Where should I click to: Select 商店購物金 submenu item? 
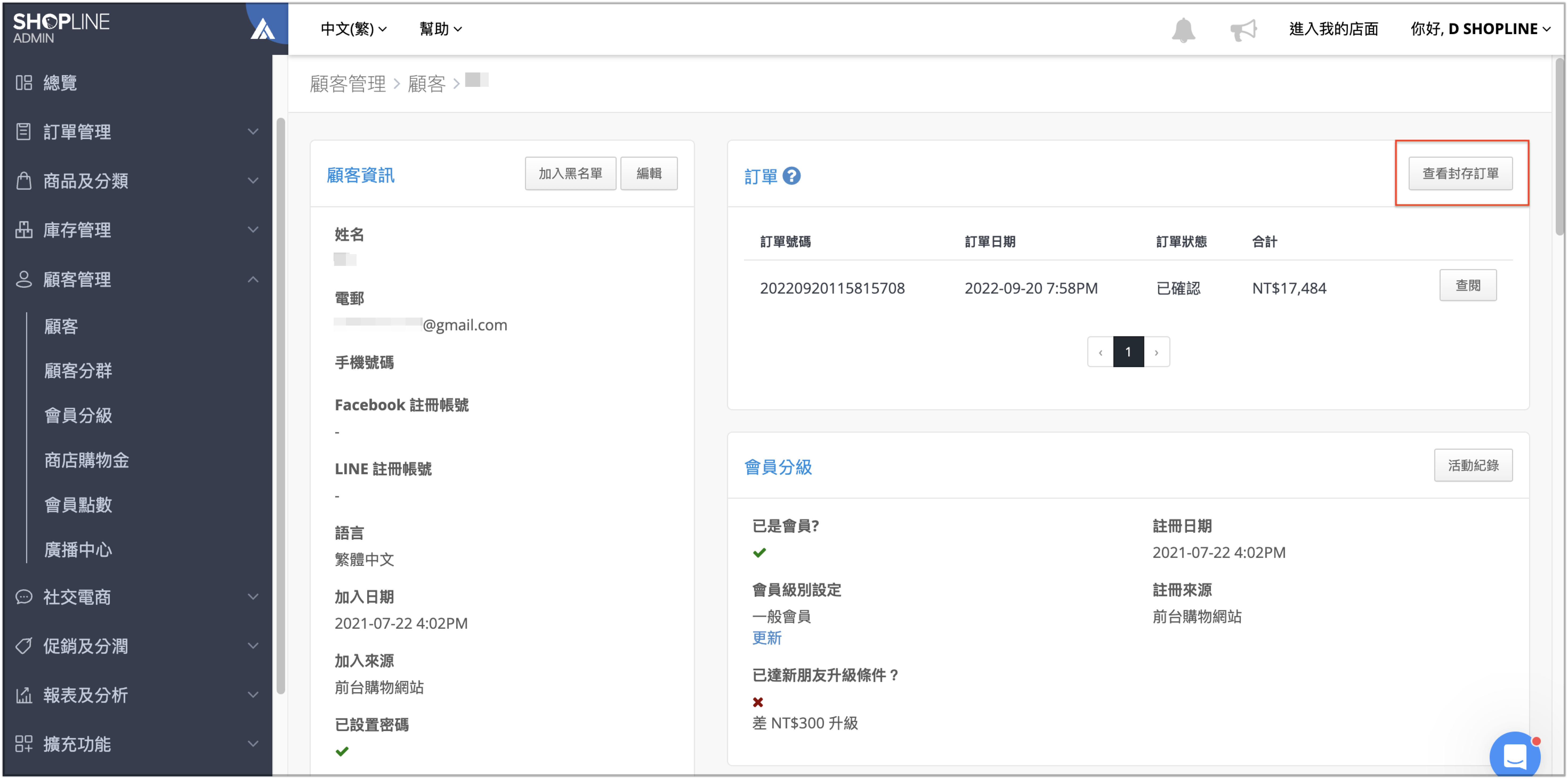[86, 460]
